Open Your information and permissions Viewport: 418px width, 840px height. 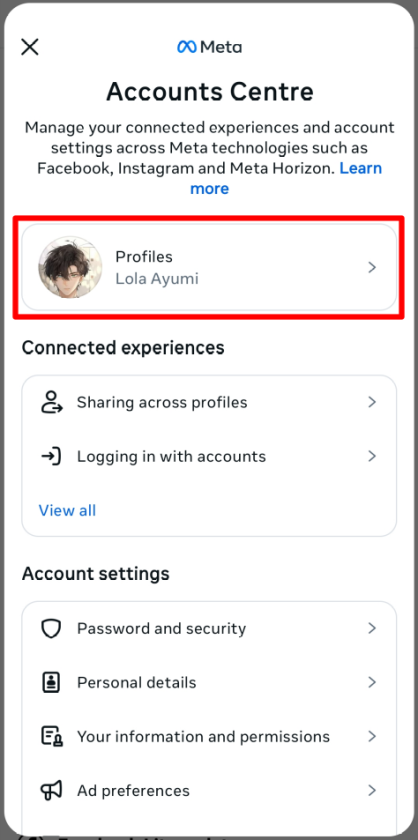click(x=209, y=737)
